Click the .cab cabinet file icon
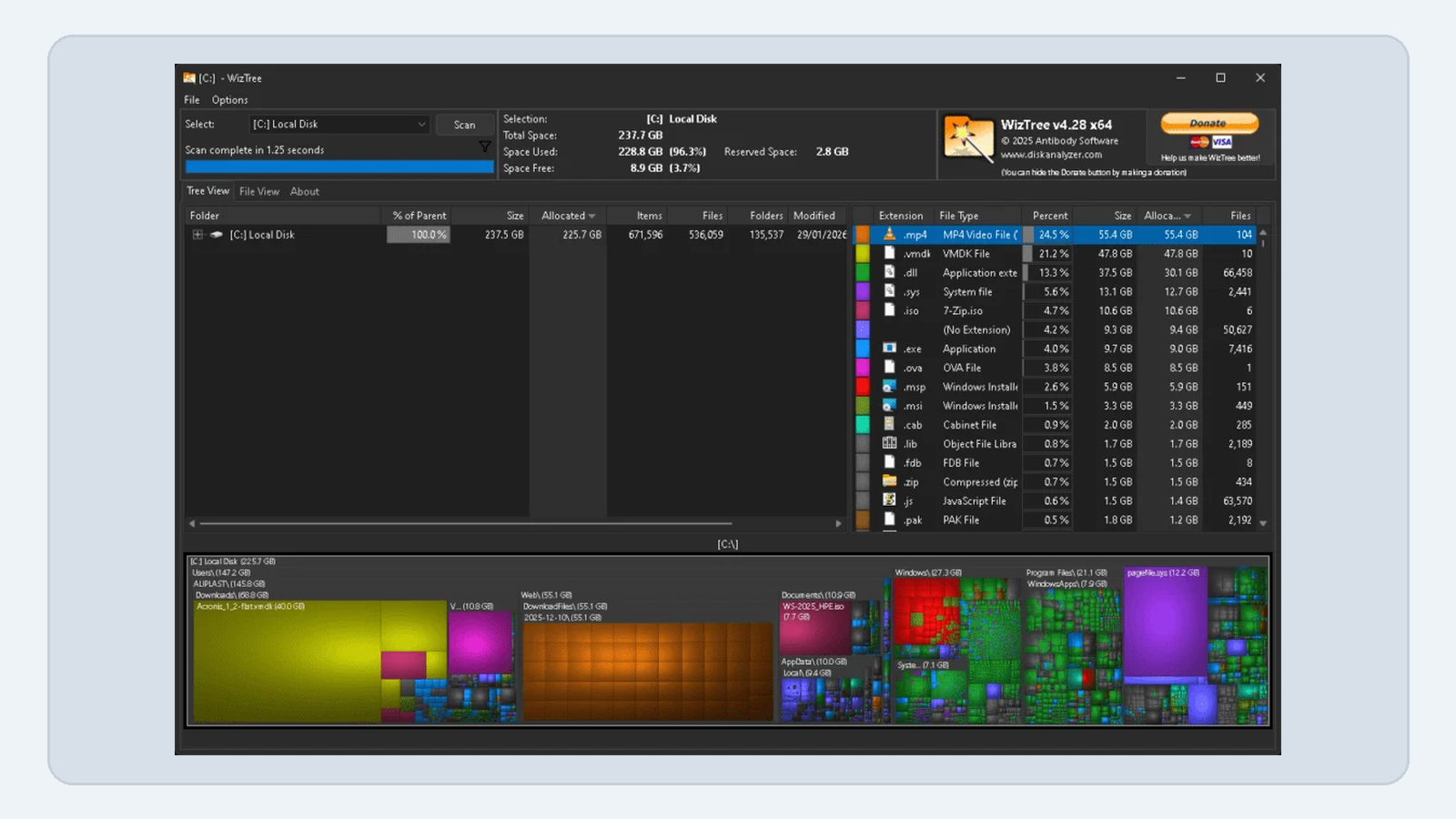Screen dimensions: 1456x819 [x=889, y=425]
